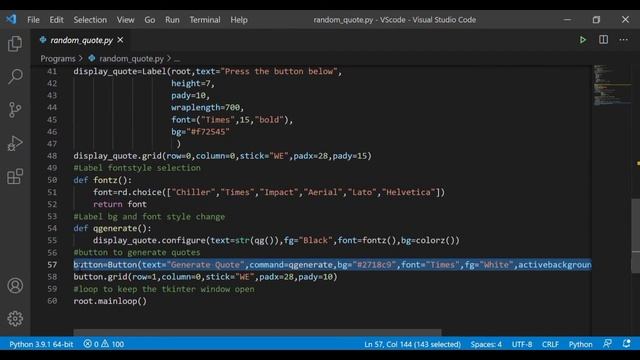This screenshot has height=360, width=640.
Task: Click the "#2718c9" color string on line 57
Action: (374, 264)
